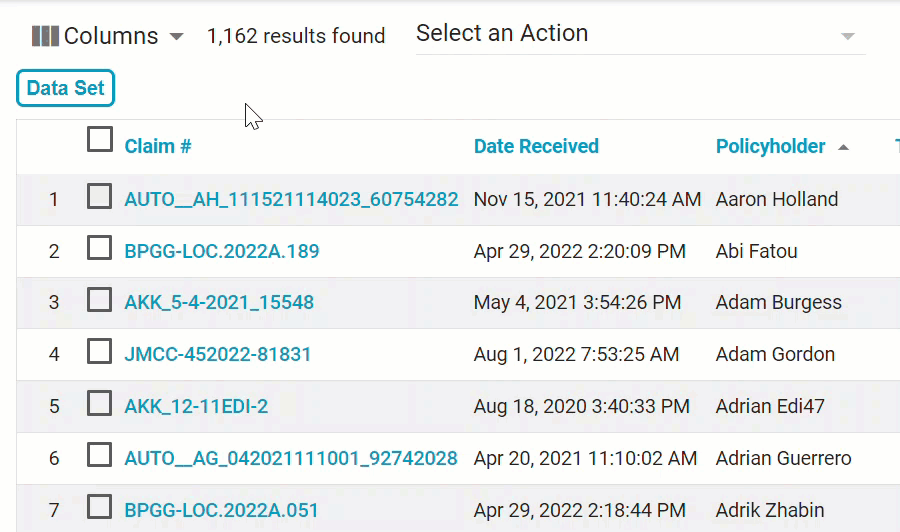The height and width of the screenshot is (532, 900).
Task: Toggle the select-all header checkbox
Action: [x=100, y=140]
